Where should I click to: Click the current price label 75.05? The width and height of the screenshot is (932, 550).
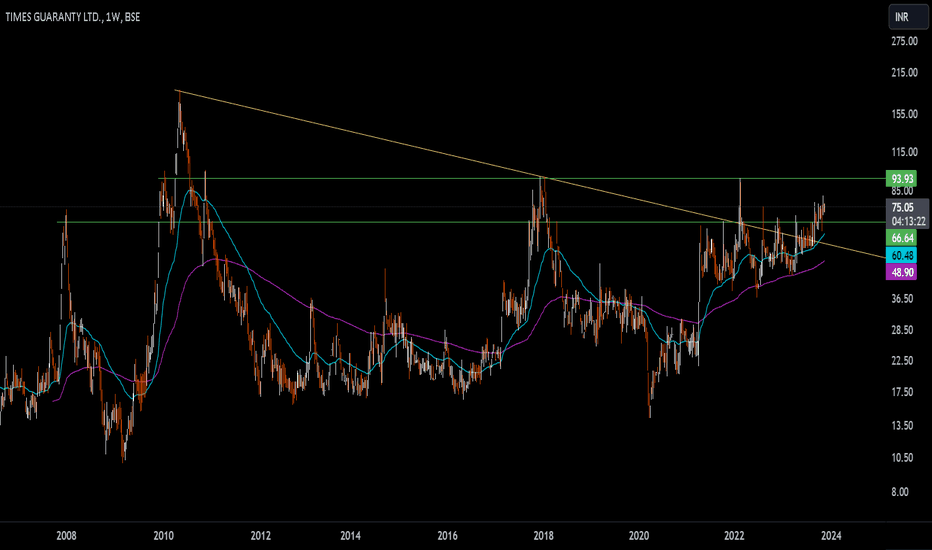[x=902, y=207]
